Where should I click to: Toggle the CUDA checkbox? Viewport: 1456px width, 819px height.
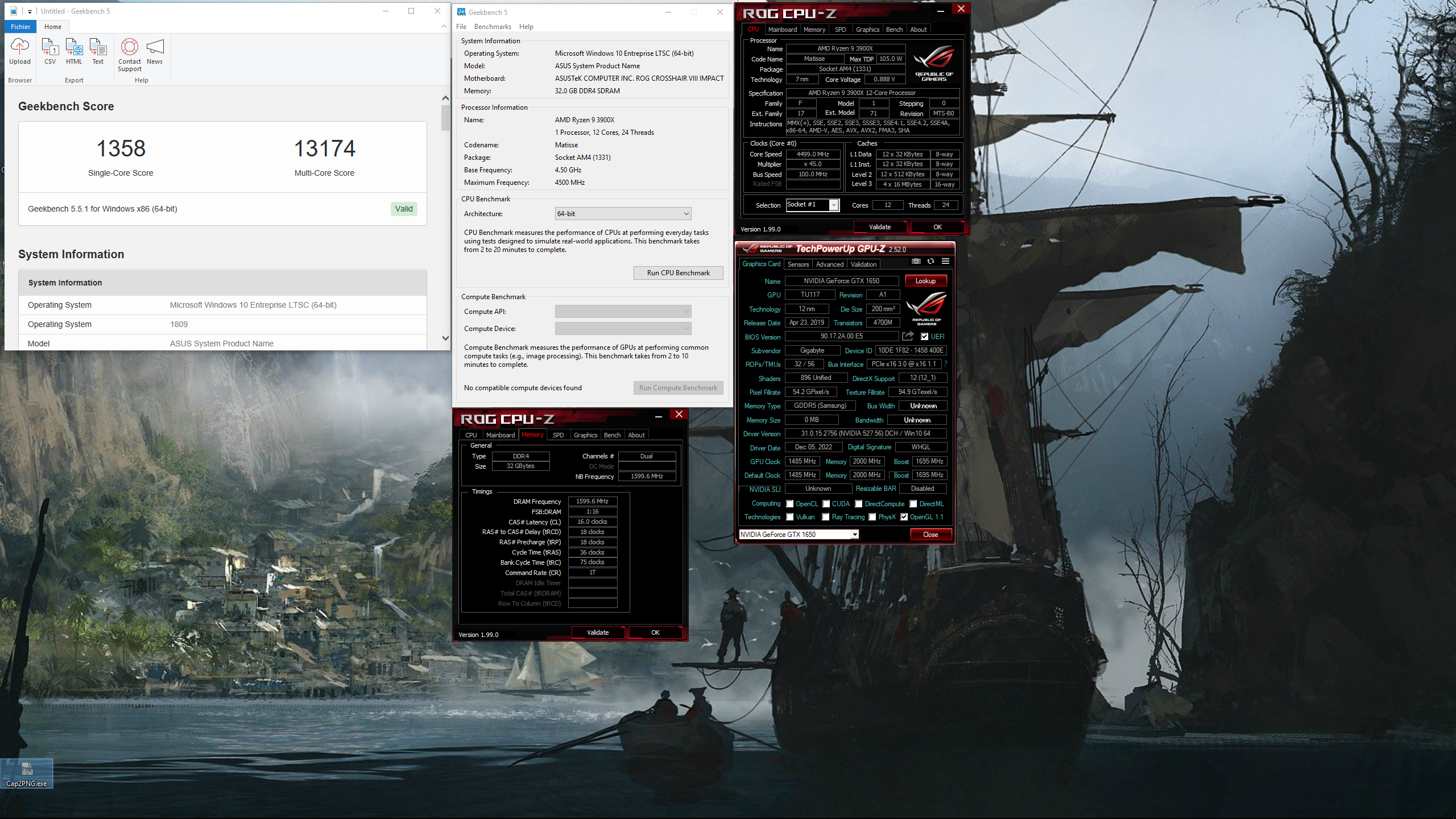826,504
